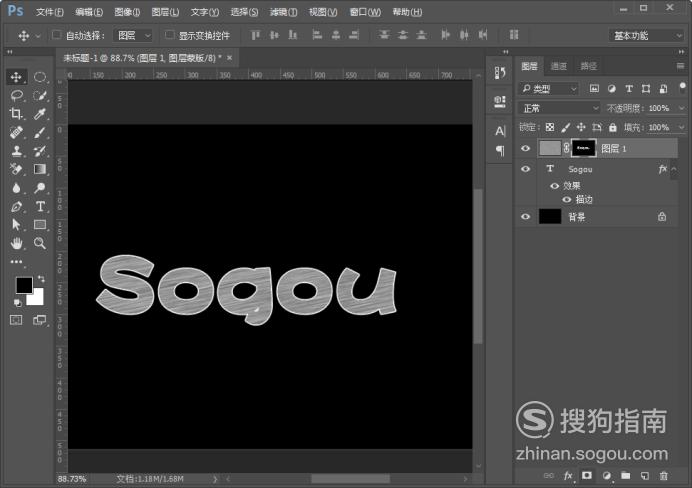Viewport: 692px width, 488px height.
Task: Toggle lock all padlock in layers panel
Action: tap(613, 128)
